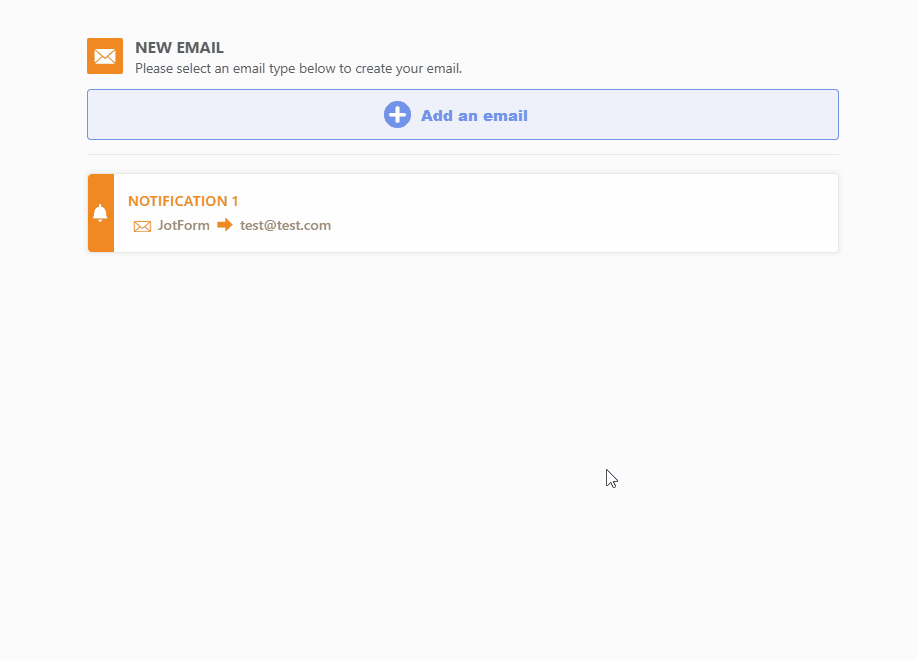Viewport: 918px width, 660px height.
Task: Click the blue plus icon
Action: point(397,114)
